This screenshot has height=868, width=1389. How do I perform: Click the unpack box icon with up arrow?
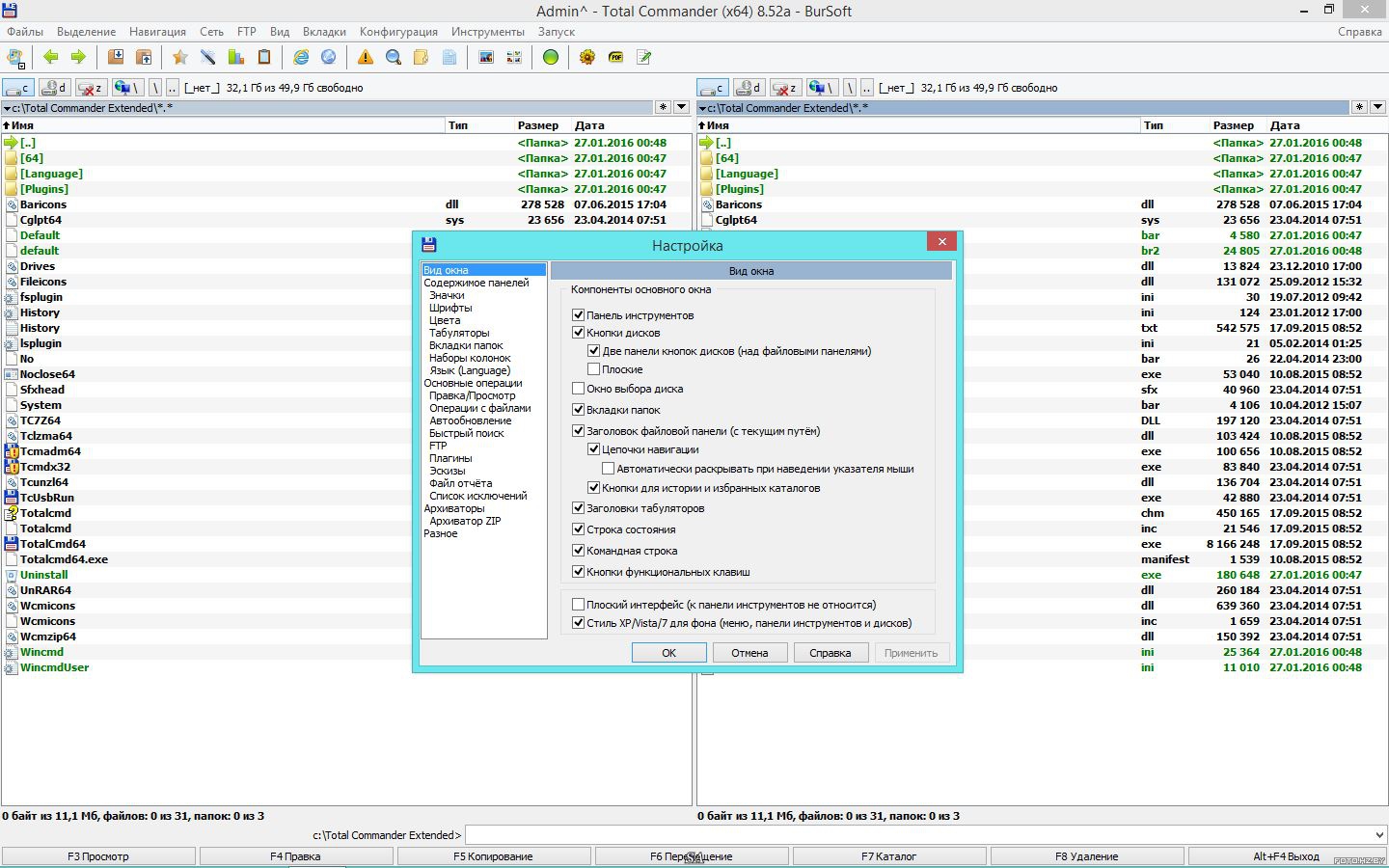coord(144,57)
